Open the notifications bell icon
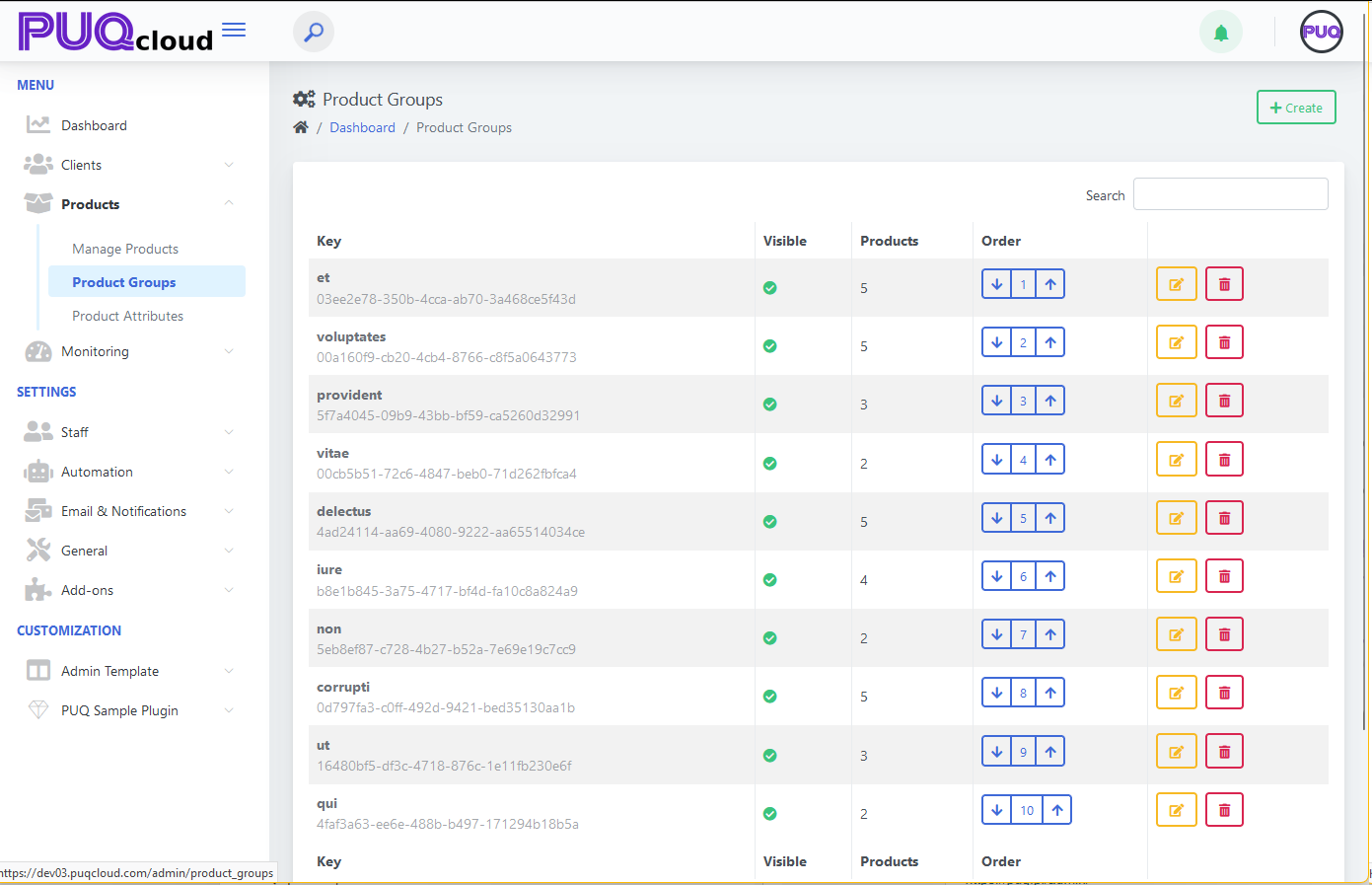The width and height of the screenshot is (1372, 885). click(1221, 33)
